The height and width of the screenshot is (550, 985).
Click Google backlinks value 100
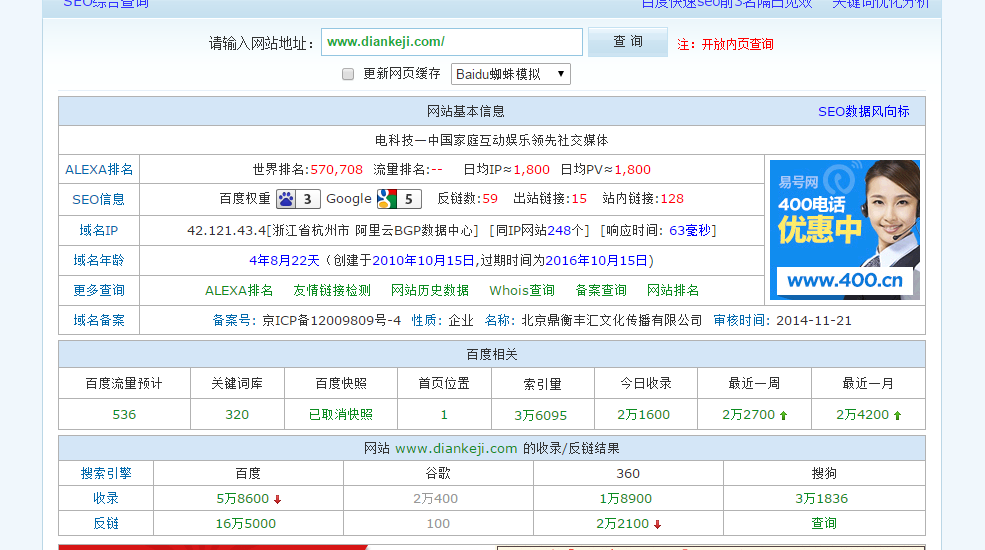(438, 524)
